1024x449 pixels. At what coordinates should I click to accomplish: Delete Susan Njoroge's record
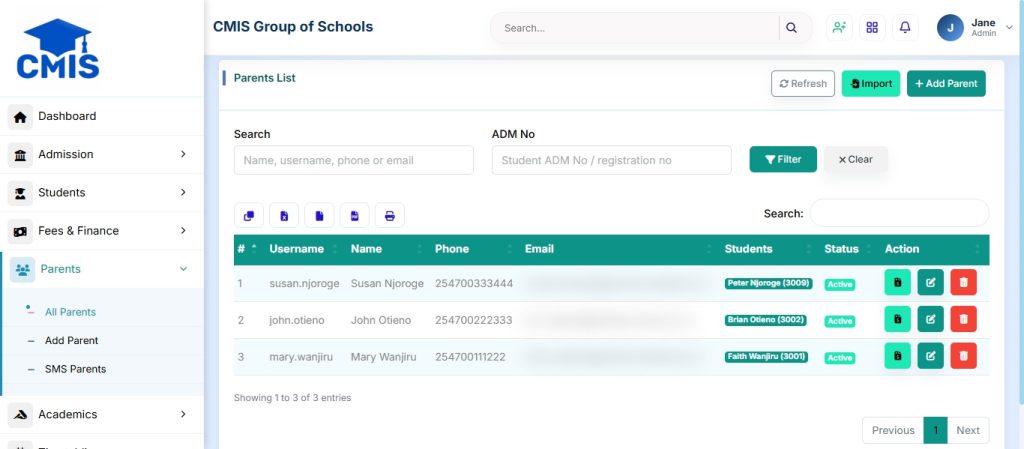964,283
